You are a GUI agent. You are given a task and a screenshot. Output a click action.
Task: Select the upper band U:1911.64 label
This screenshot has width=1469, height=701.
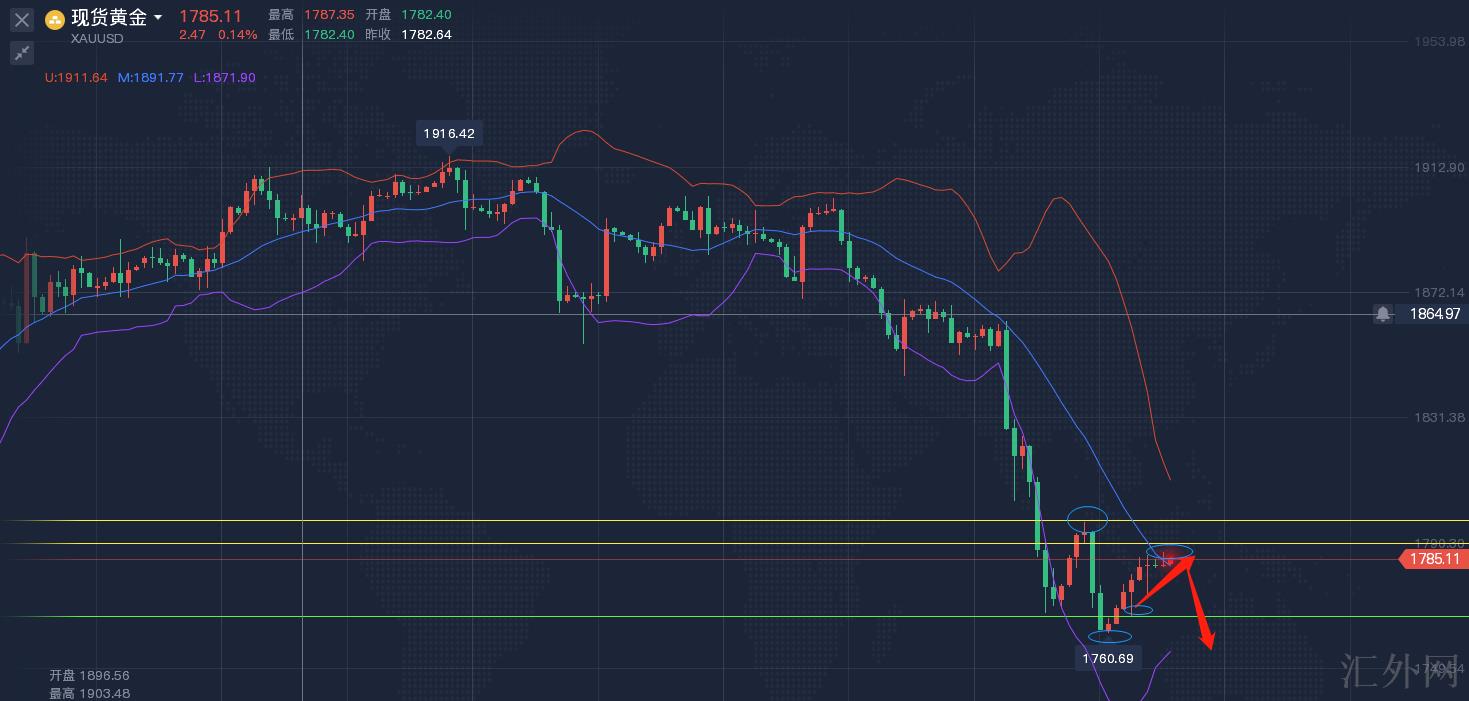click(x=76, y=77)
